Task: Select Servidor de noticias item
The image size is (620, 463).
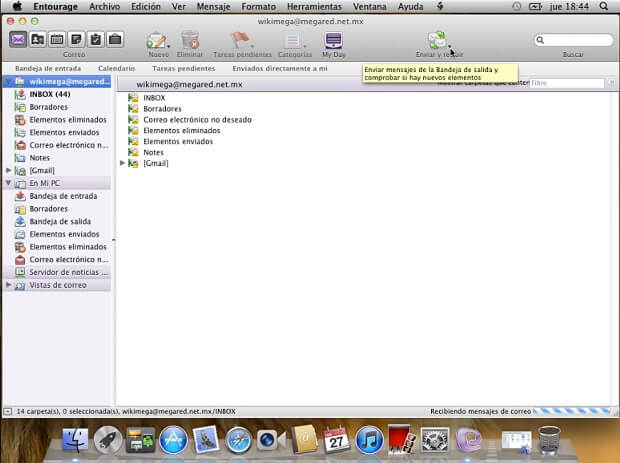Action: coord(68,272)
